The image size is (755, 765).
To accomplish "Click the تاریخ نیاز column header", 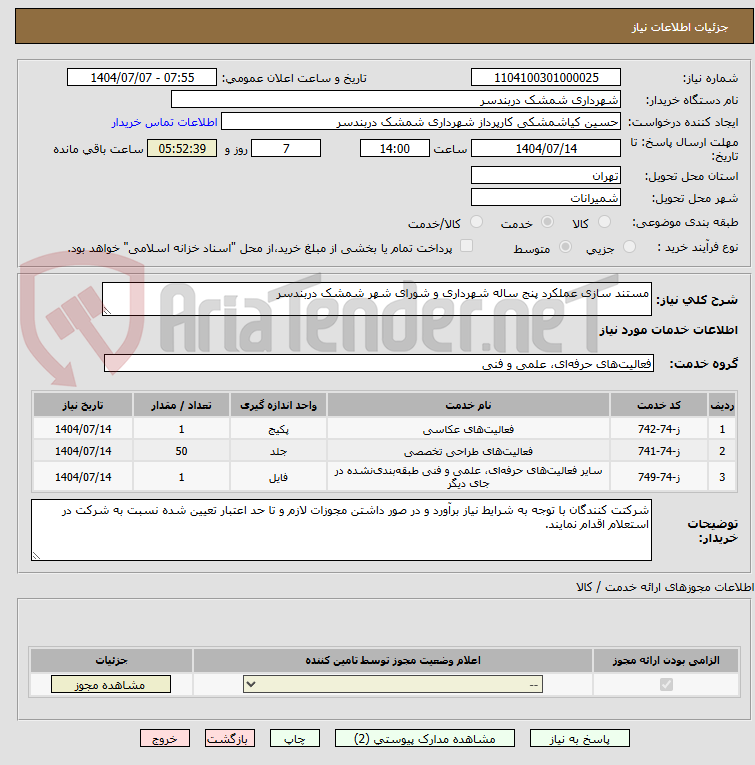I will [x=83, y=405].
